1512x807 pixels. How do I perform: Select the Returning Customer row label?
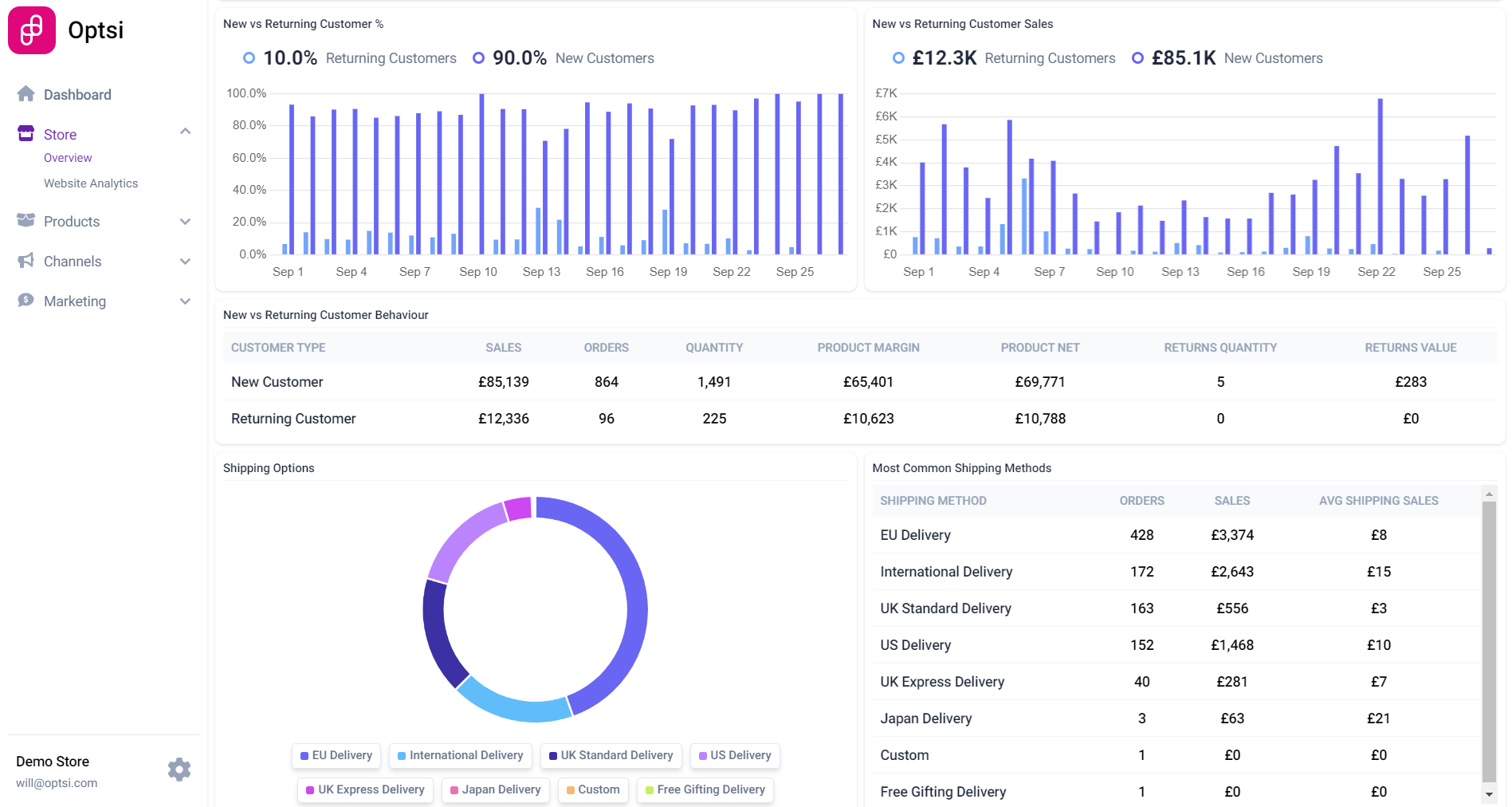[x=293, y=419]
